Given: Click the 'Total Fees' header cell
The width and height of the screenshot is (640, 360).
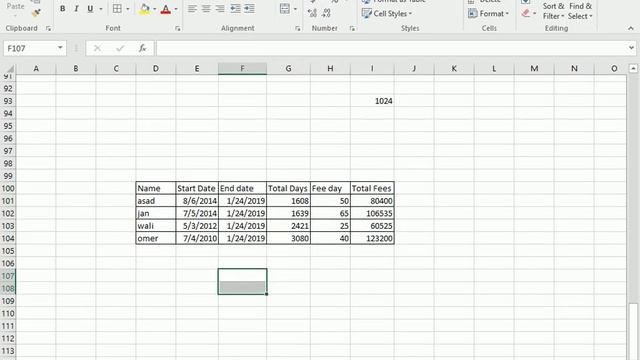Looking at the screenshot, I should 372,188.
